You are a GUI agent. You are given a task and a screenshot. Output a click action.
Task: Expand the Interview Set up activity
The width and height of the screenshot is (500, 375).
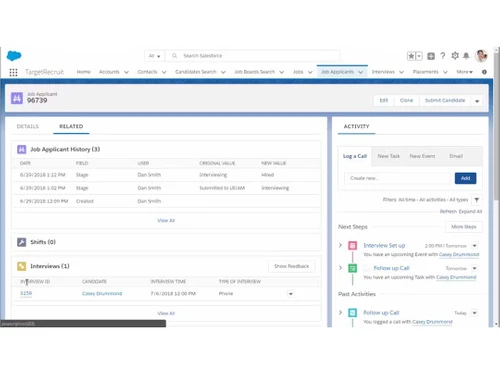point(340,245)
